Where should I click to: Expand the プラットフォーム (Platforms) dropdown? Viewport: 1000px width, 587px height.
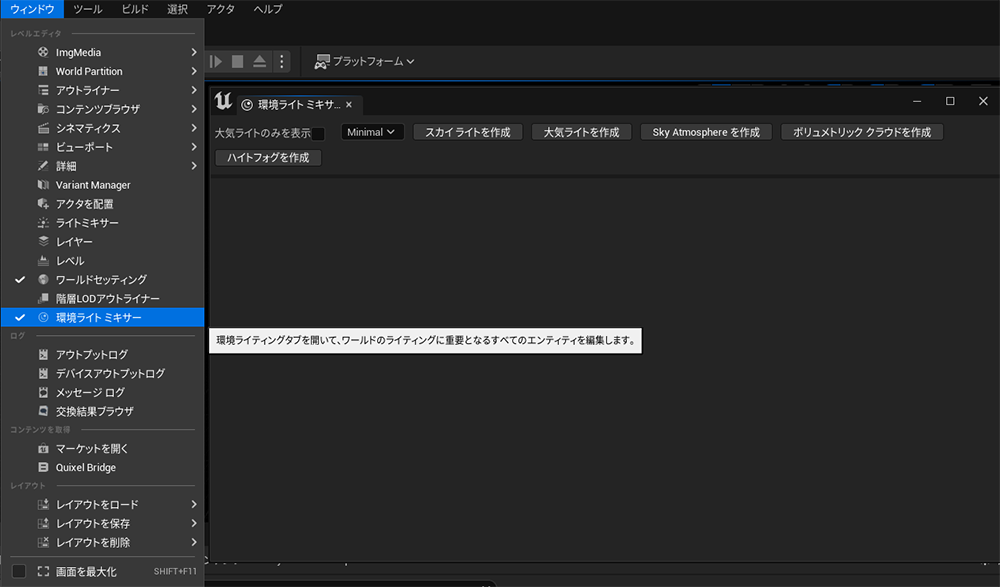365,62
